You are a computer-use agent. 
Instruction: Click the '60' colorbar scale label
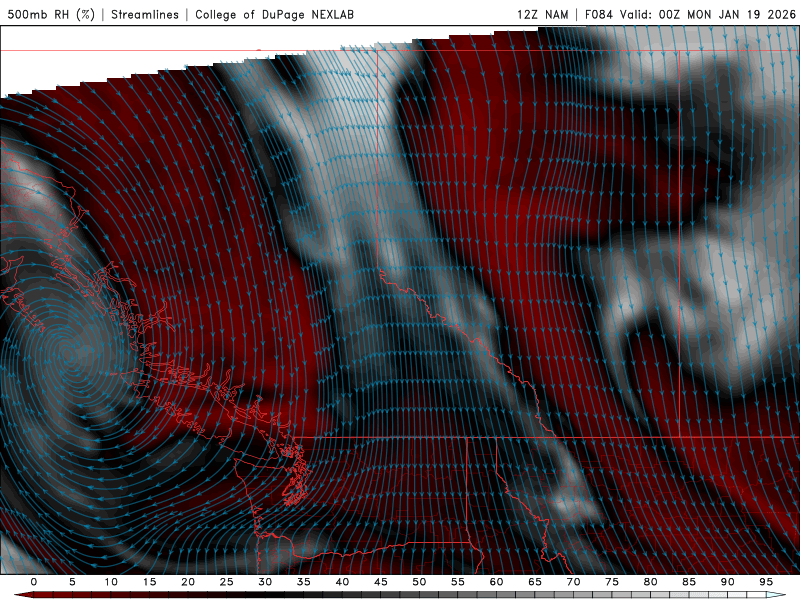click(496, 582)
